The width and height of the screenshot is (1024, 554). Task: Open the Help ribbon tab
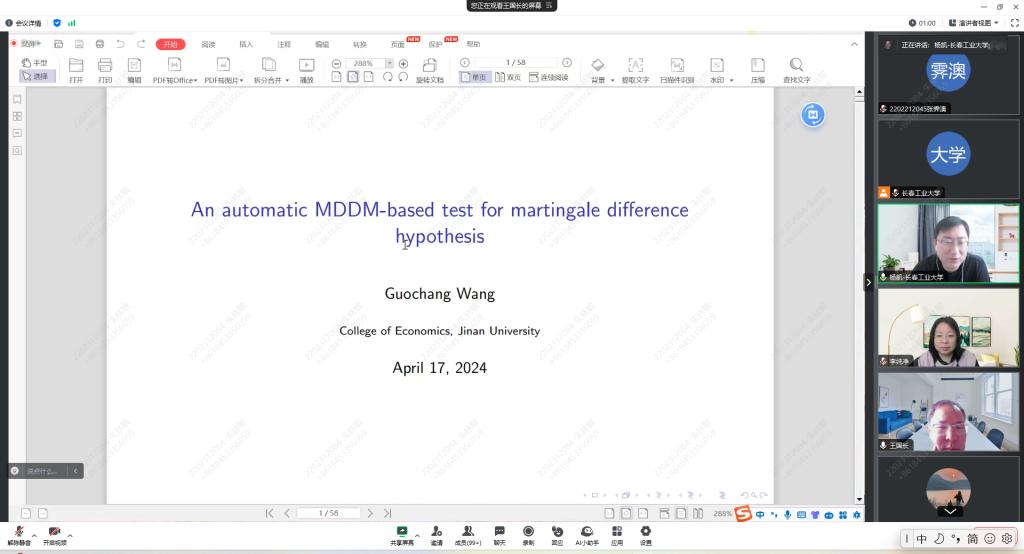pos(473,44)
